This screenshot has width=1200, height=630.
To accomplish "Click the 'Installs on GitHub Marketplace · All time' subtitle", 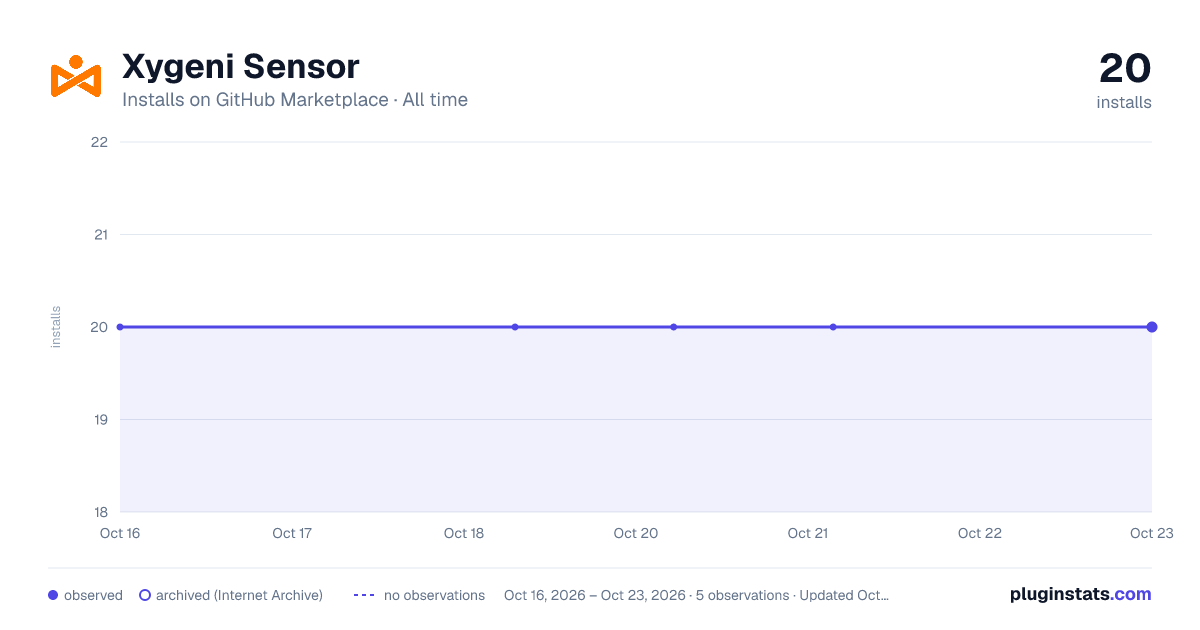I will (x=295, y=100).
